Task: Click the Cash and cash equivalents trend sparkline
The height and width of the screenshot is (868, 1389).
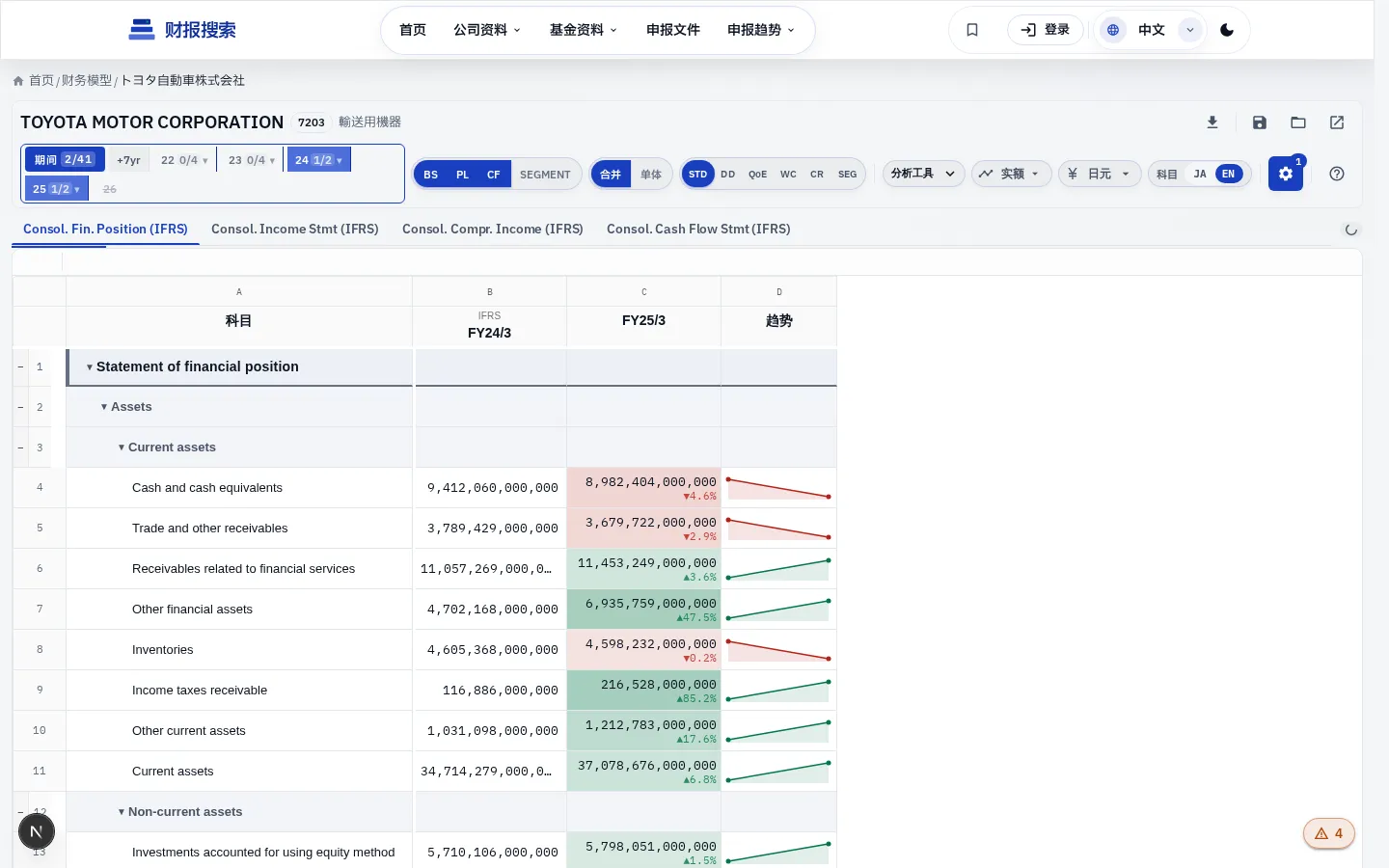Action: pos(778,488)
